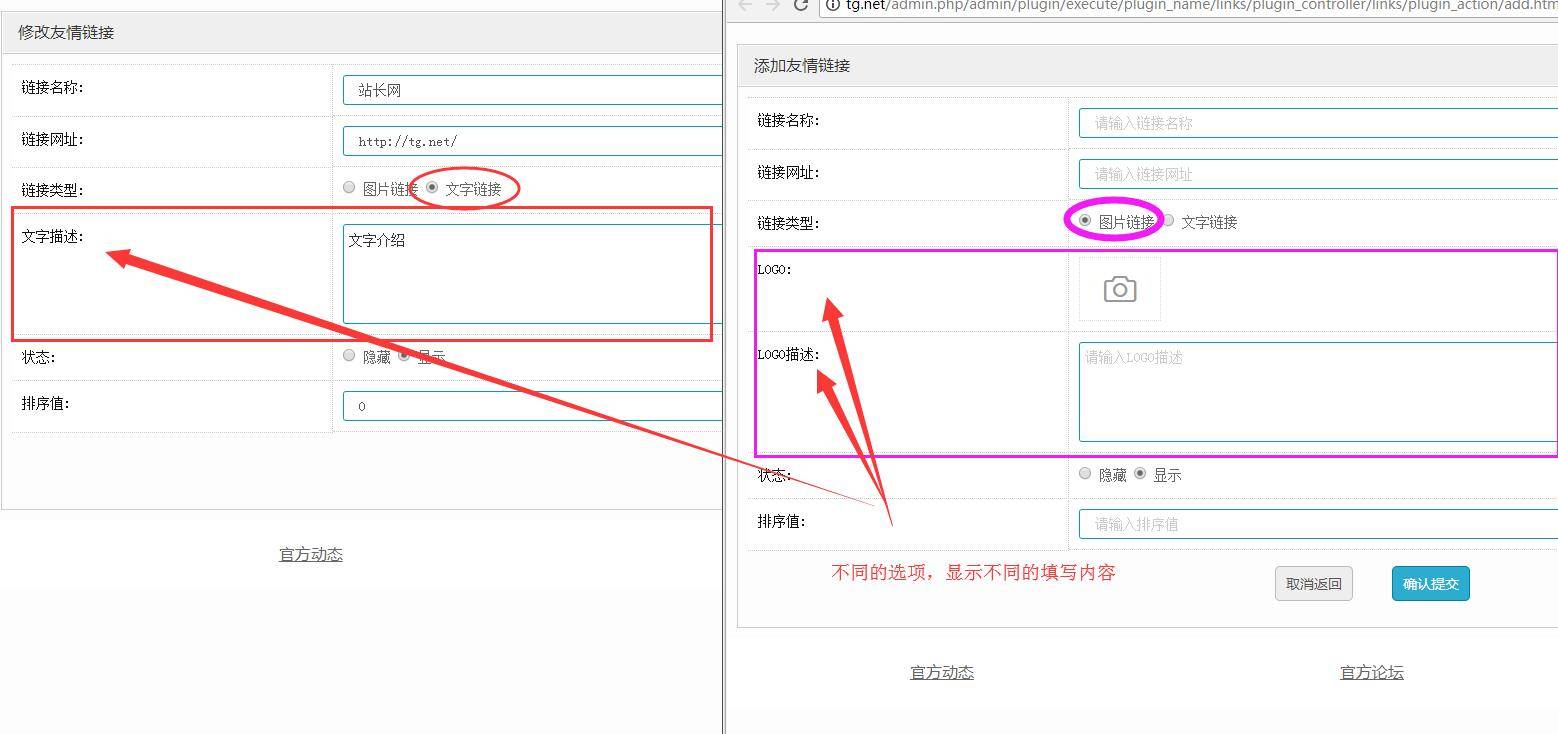Open the 官方论坛 link
The height and width of the screenshot is (734, 1558).
click(x=1371, y=672)
